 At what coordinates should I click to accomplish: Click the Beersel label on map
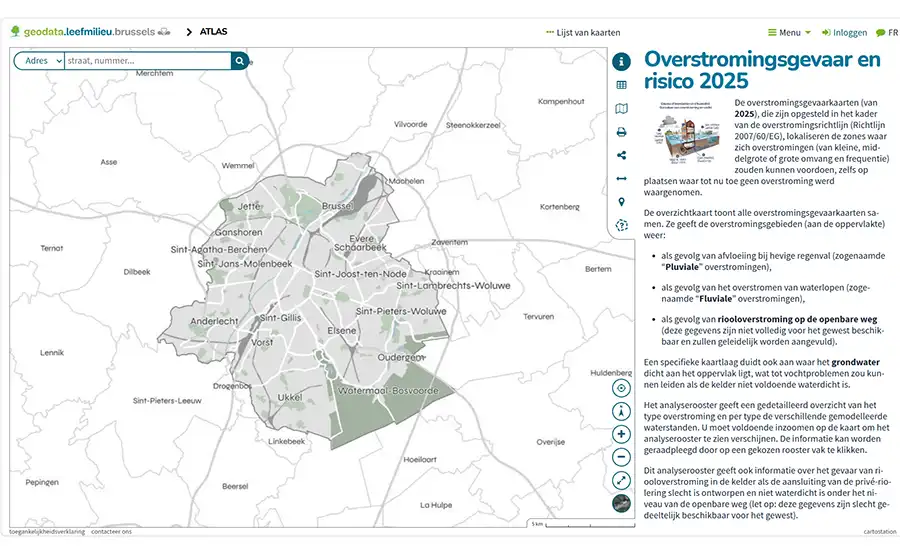(x=235, y=486)
